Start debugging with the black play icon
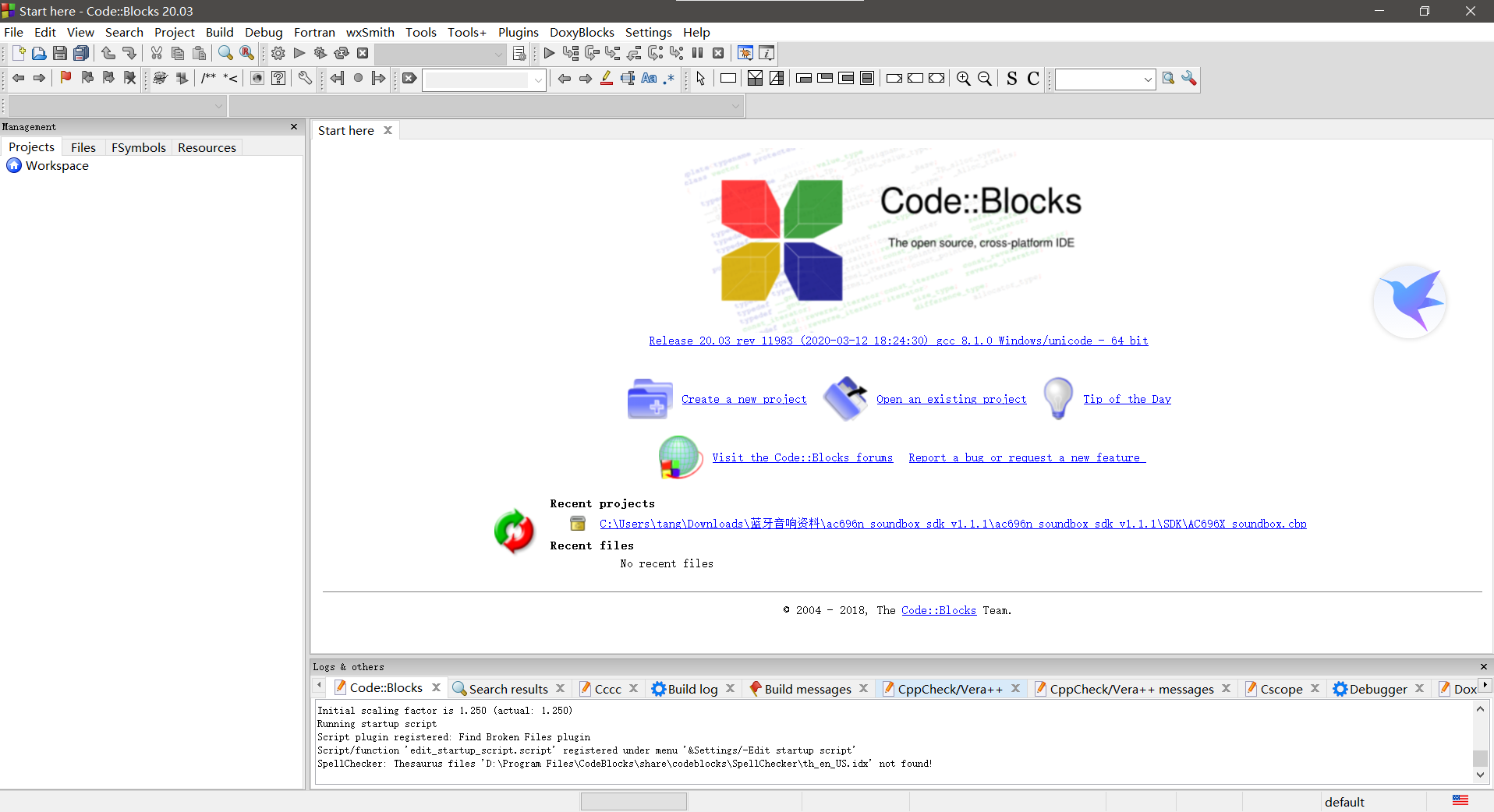The width and height of the screenshot is (1494, 812). [549, 53]
